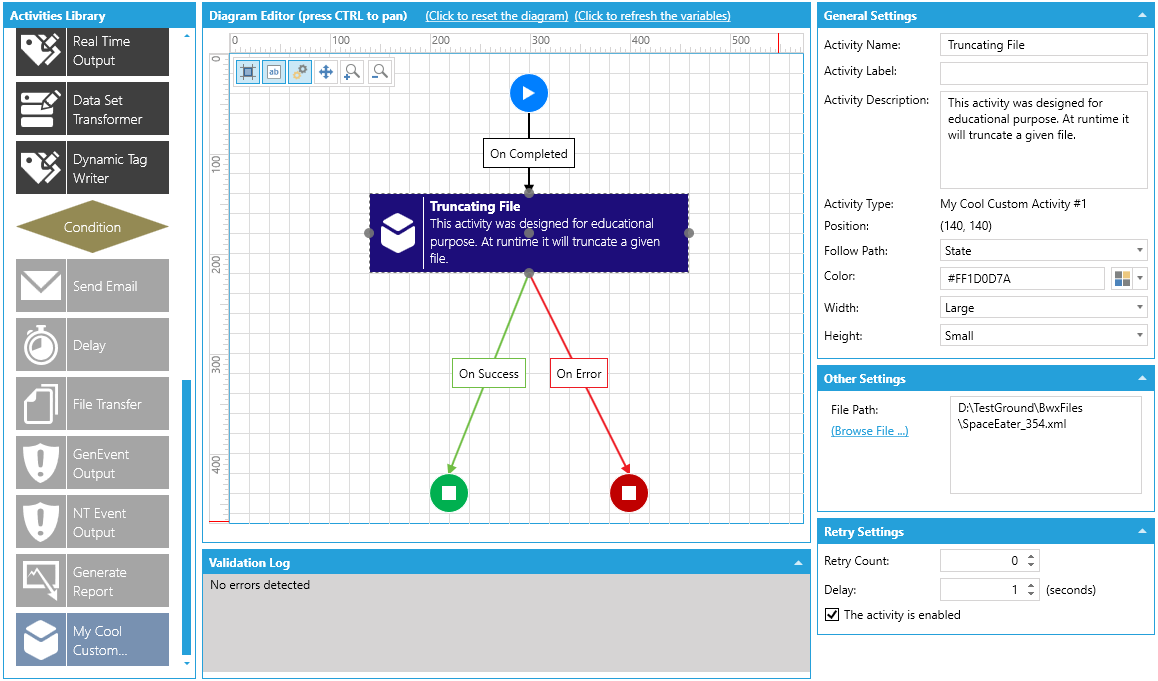Viewport: 1158px width, 681px height.
Task: Uncheck 'The activity is enabled' checkbox
Action: click(832, 615)
